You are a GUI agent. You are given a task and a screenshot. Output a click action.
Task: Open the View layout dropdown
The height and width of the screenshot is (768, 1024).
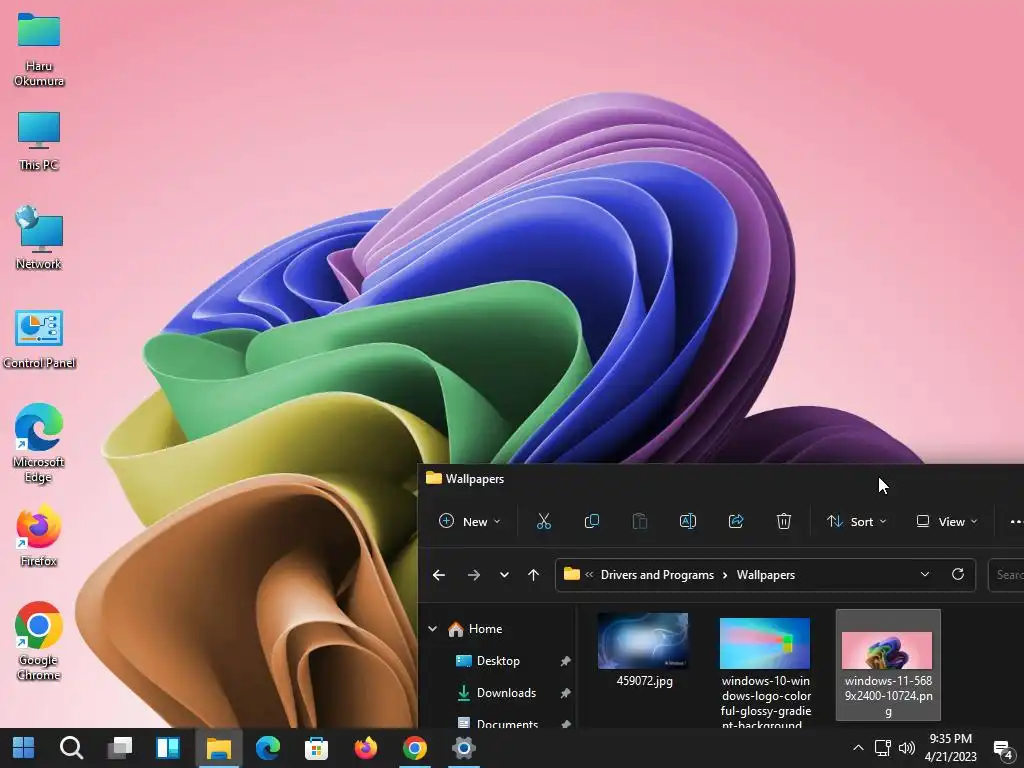[x=947, y=521]
